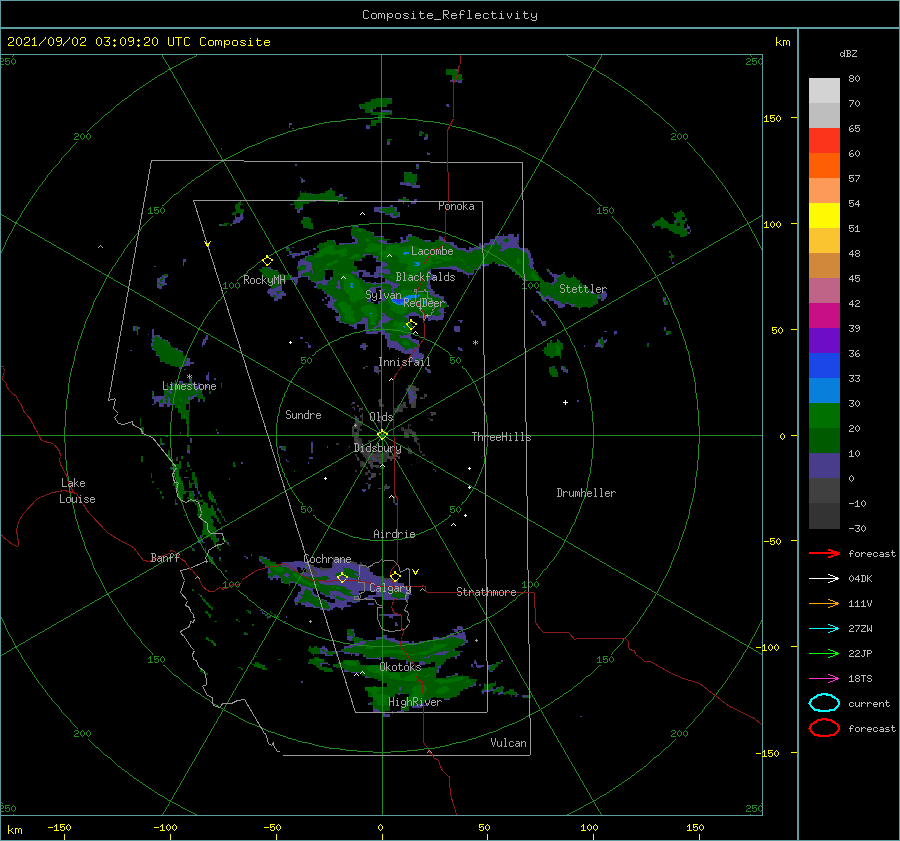This screenshot has width=900, height=841.
Task: Click the Lacombe city label
Action: pyautogui.click(x=432, y=251)
